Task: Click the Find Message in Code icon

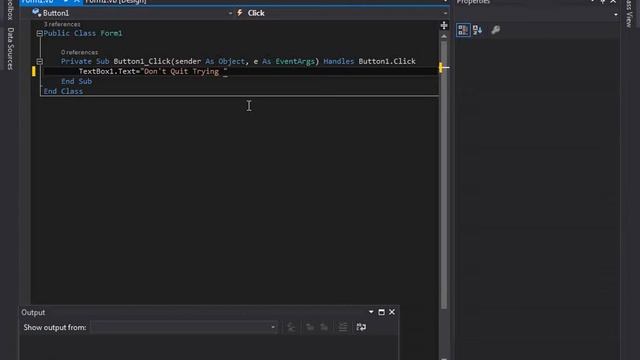Action: tap(291, 327)
